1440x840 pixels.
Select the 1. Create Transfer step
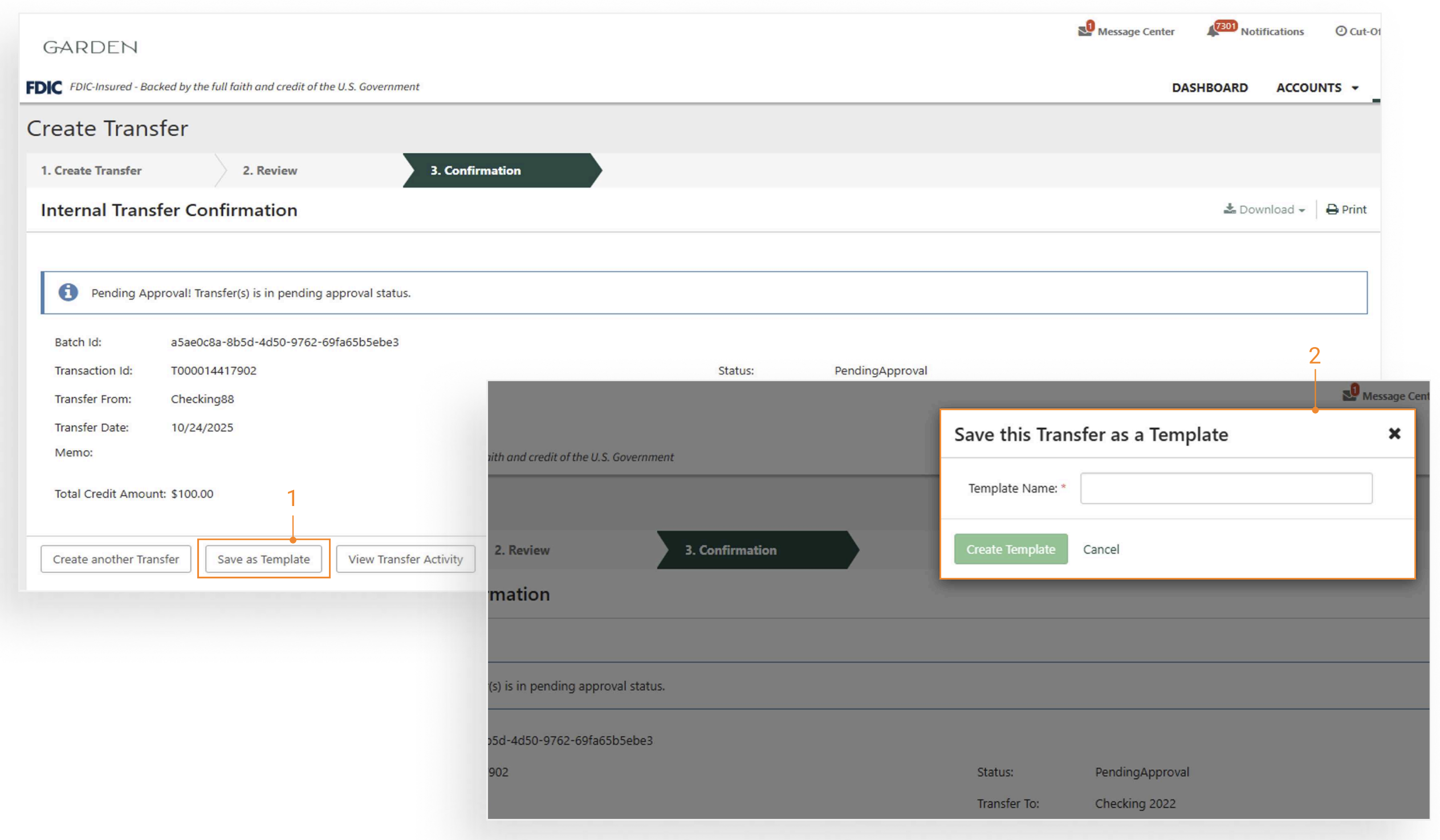coord(91,170)
